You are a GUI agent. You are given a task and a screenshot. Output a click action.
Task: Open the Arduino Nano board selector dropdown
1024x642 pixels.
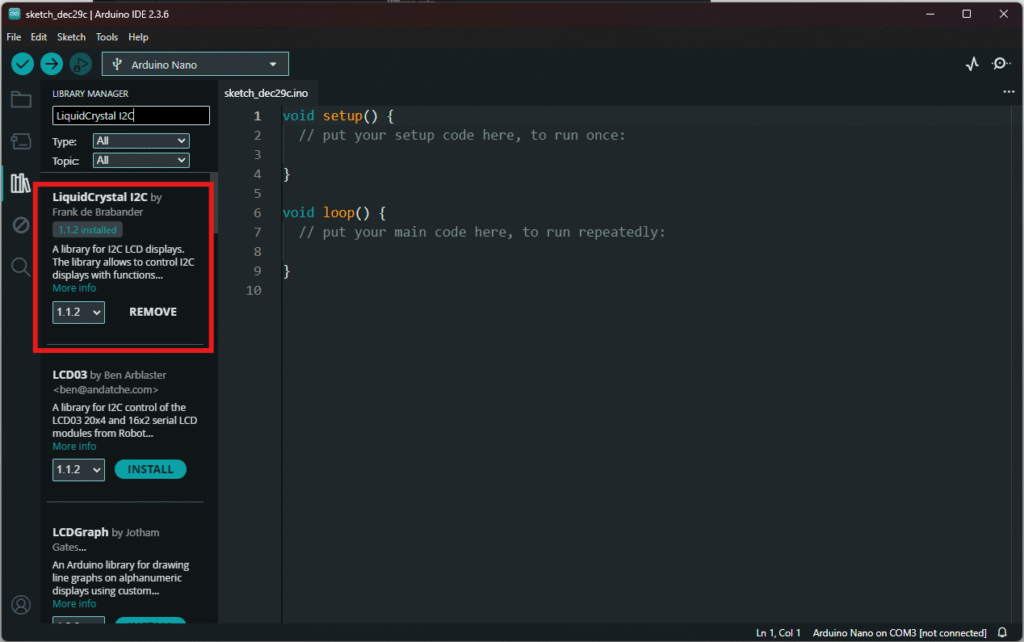click(195, 64)
